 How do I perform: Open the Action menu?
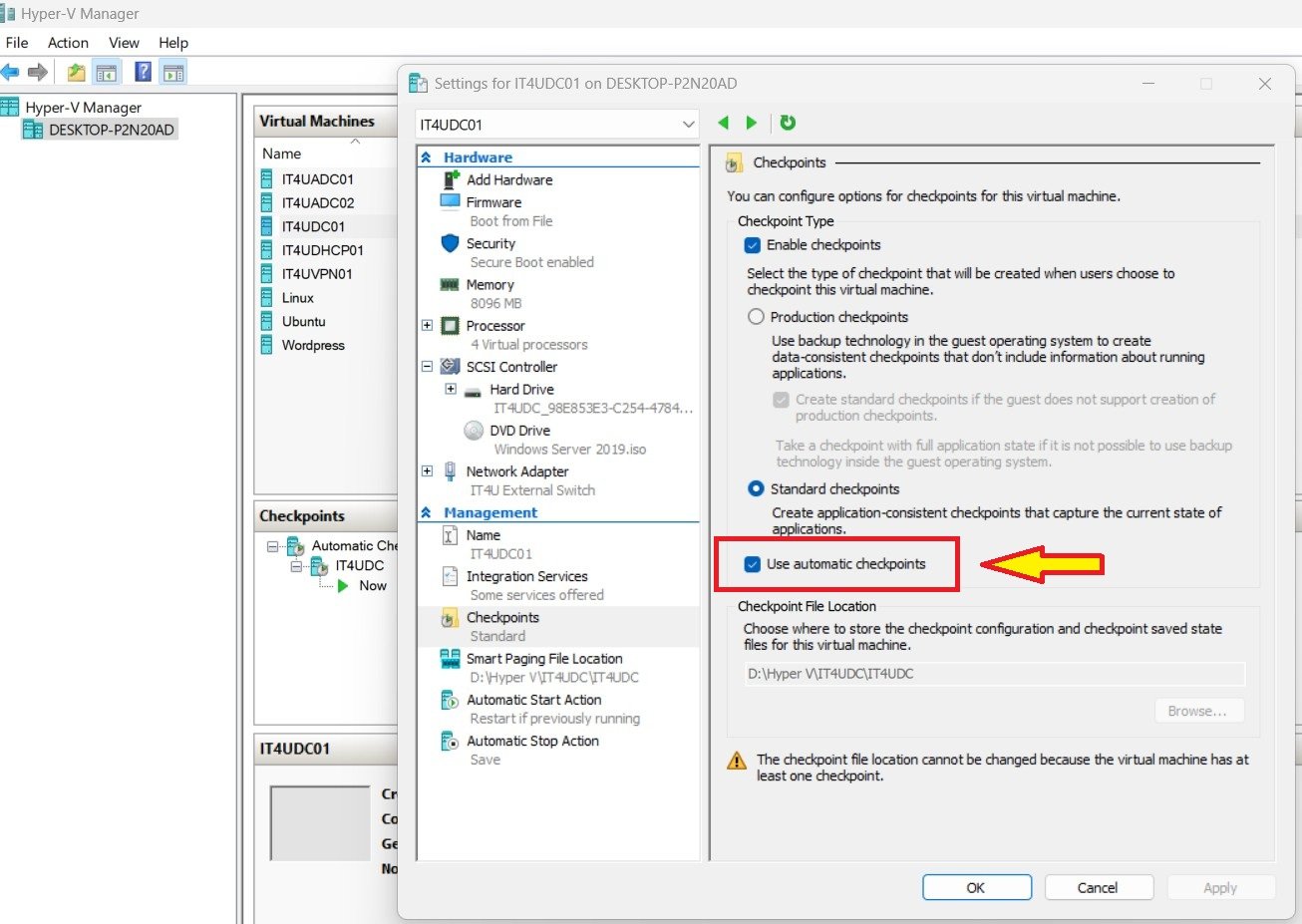[68, 43]
